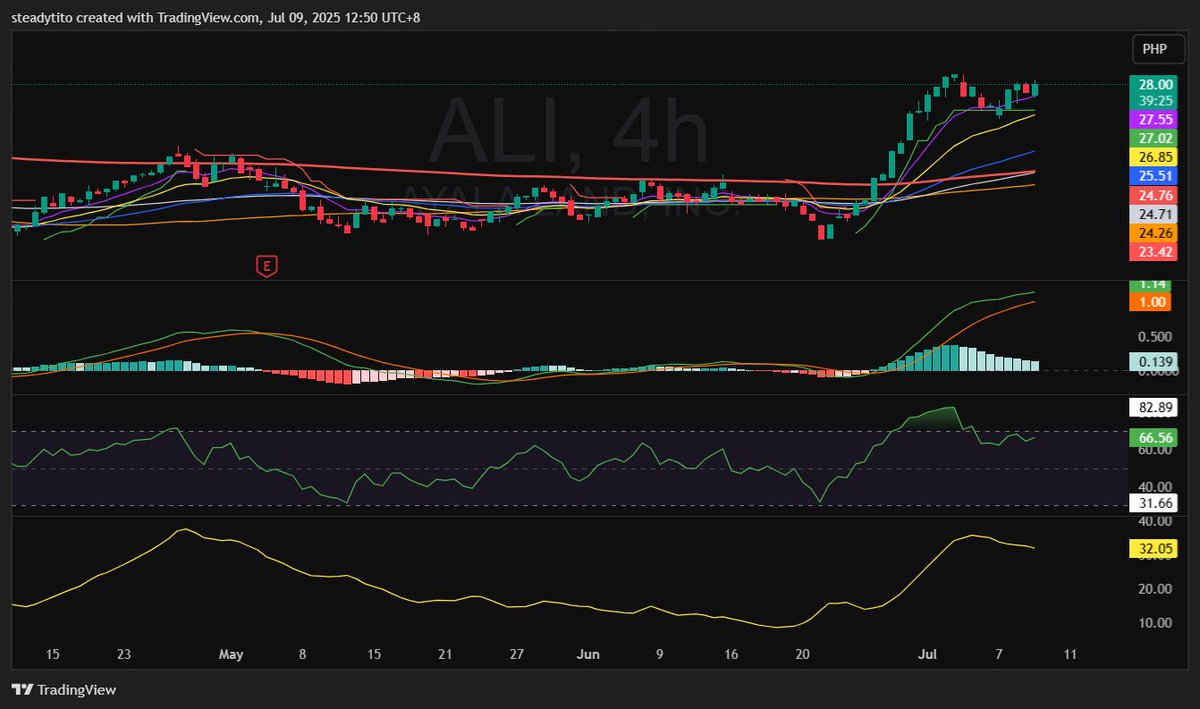Click the Jun date on time axis
Viewport: 1200px width, 709px height.
588,654
